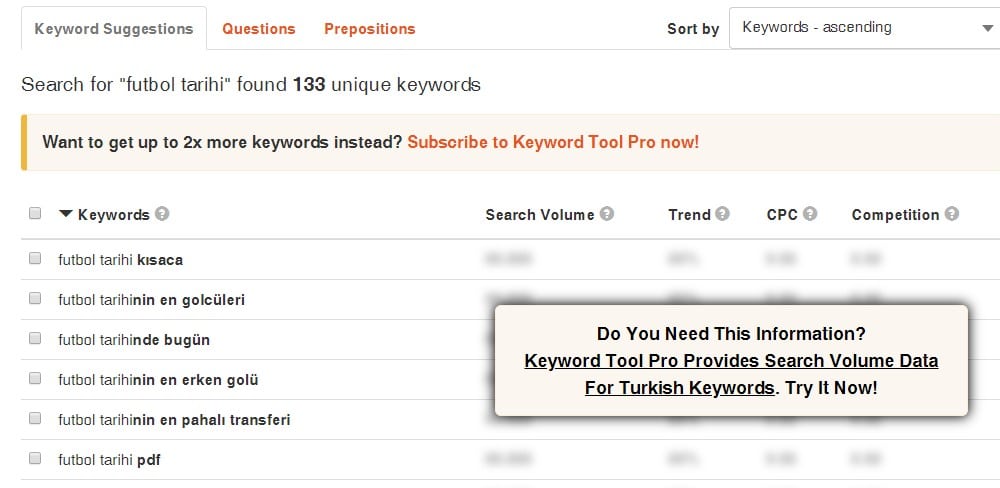This screenshot has height=488, width=1000.
Task: Check "futbol tarihinin en pahalı transferi" row
Action: [35, 418]
